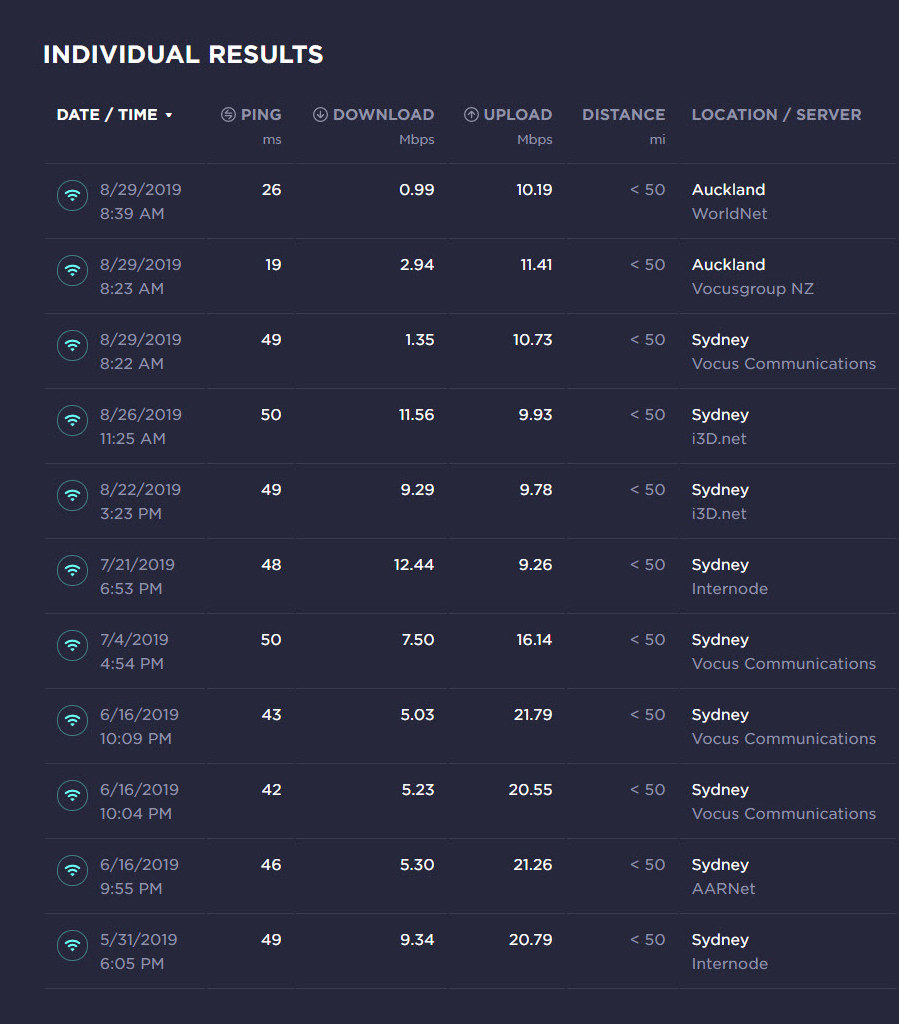This screenshot has width=899, height=1024.
Task: Sort results by Date / Time header
Action: [107, 114]
